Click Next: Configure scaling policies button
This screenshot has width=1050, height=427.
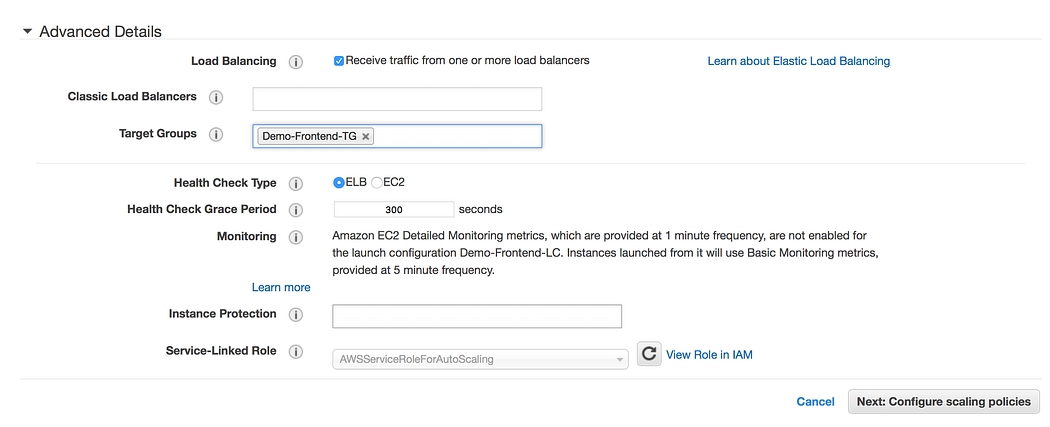tap(943, 402)
